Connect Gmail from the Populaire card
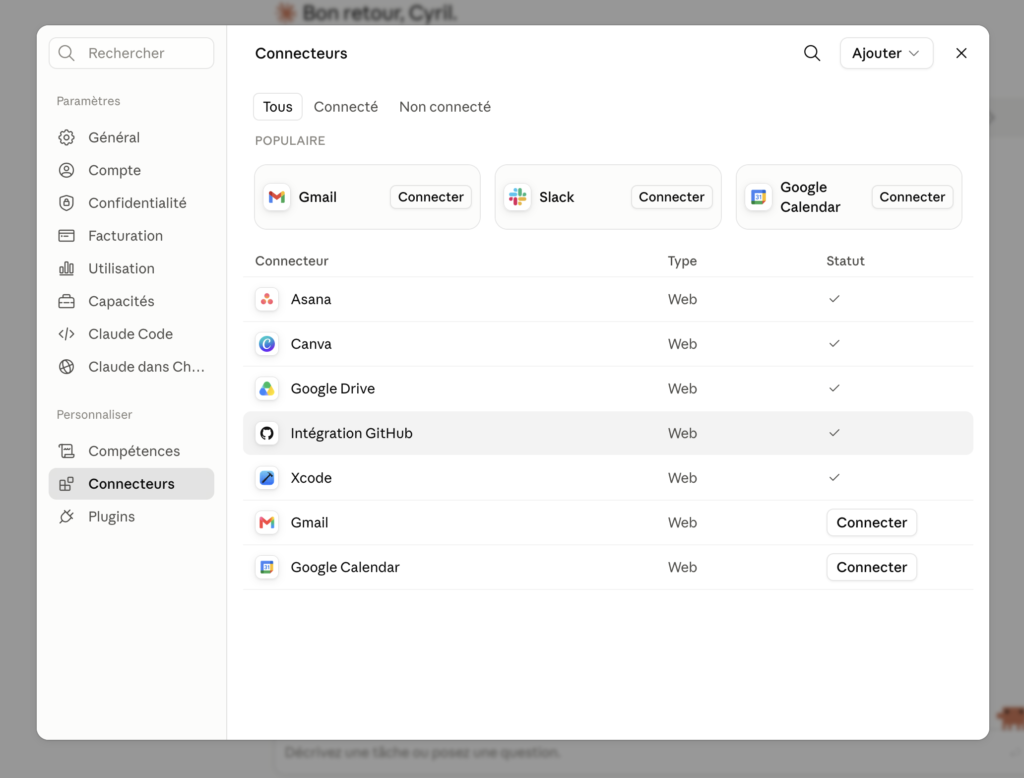The width and height of the screenshot is (1024, 778). [430, 197]
